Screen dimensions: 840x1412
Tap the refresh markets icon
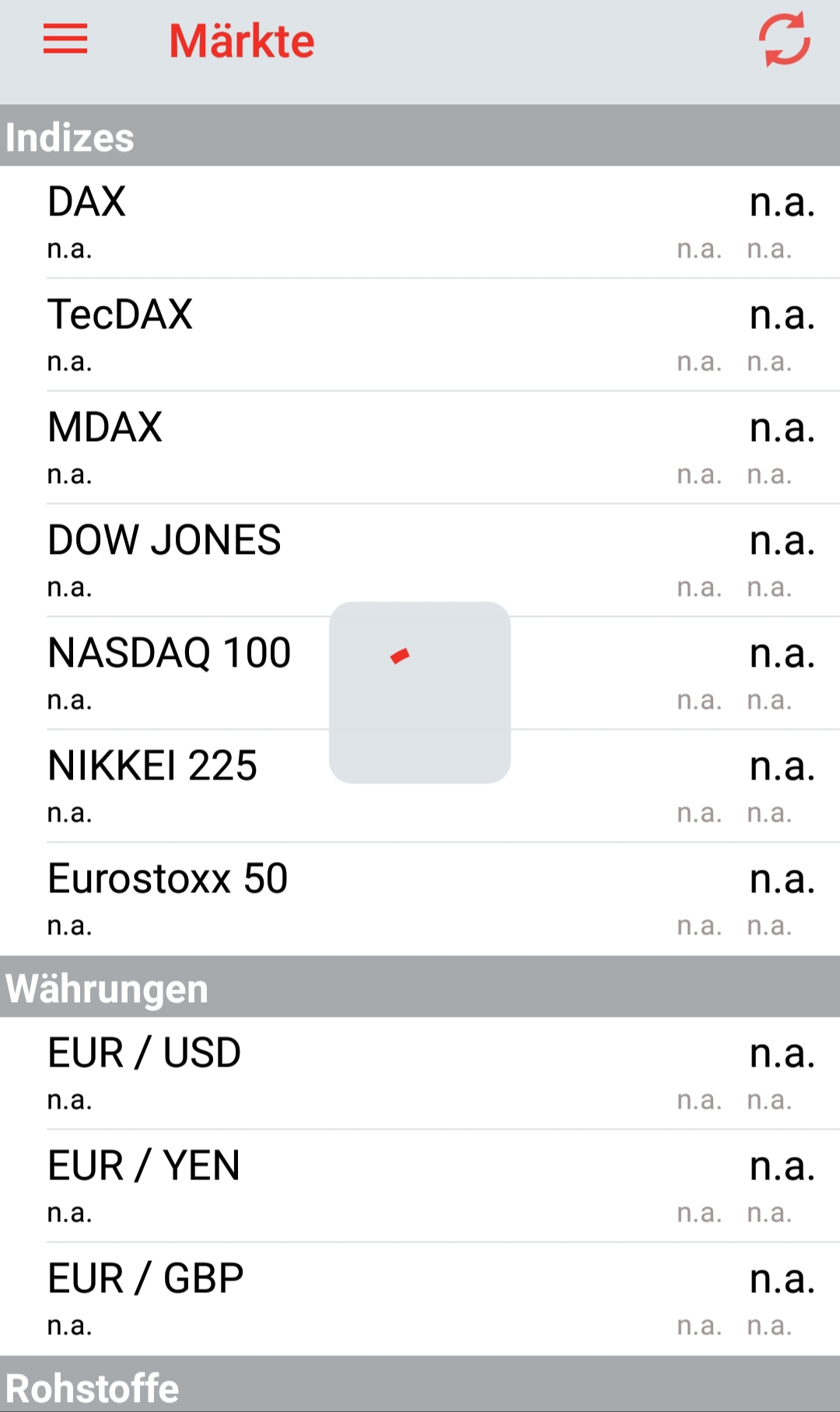784,39
